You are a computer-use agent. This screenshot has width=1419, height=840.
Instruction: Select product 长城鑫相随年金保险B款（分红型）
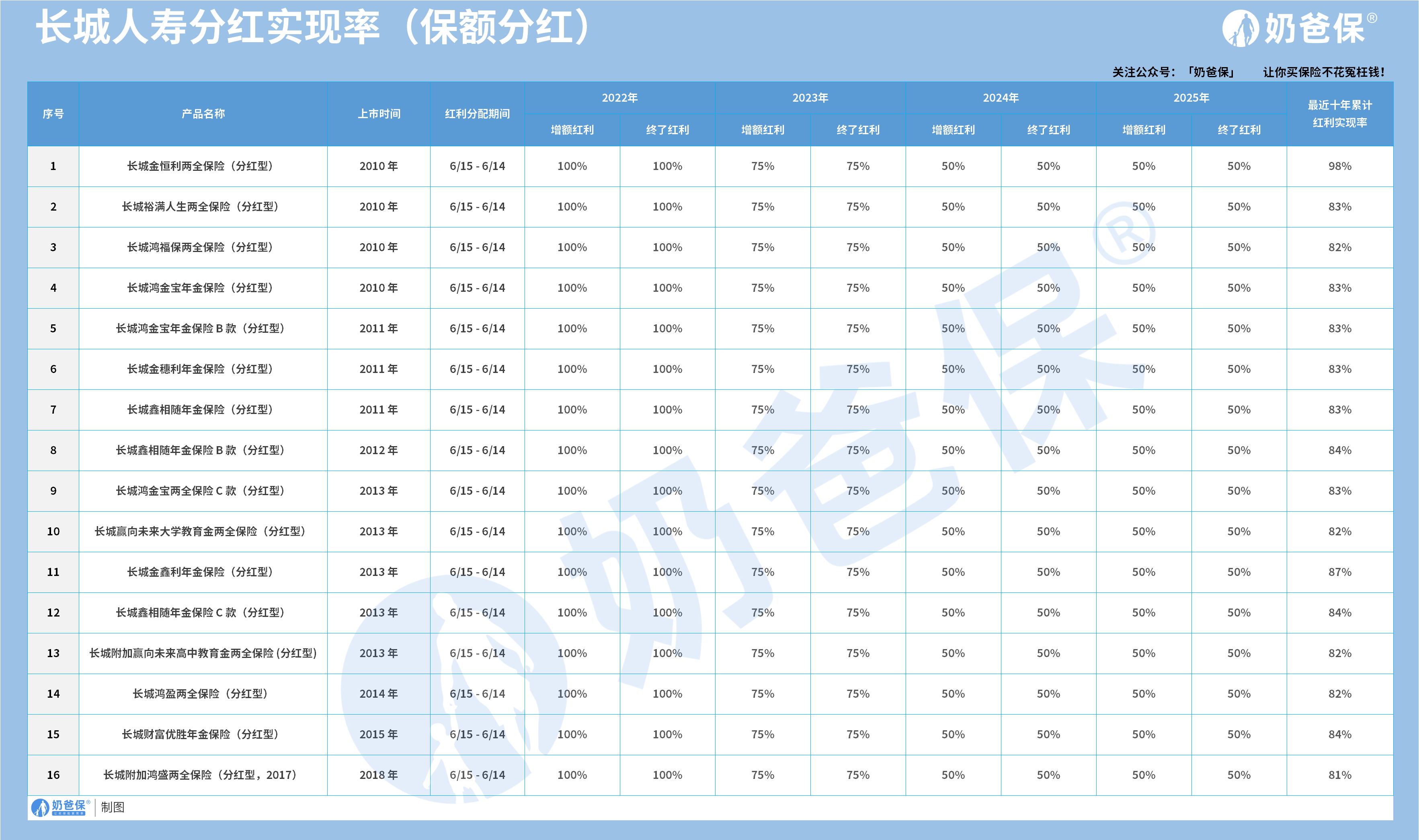point(203,450)
